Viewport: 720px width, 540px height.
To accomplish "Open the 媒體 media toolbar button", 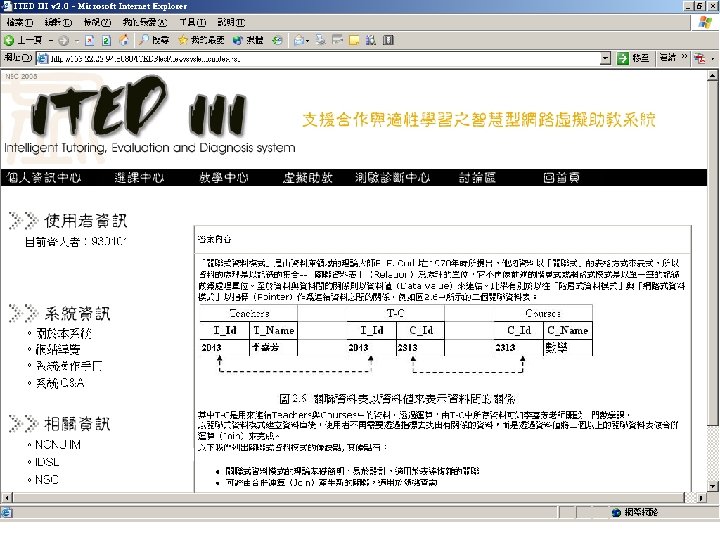I will [248, 40].
